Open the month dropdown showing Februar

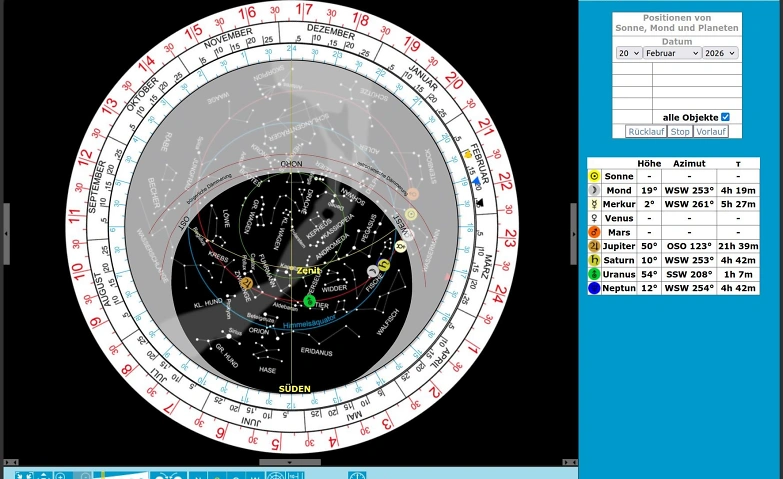click(671, 53)
